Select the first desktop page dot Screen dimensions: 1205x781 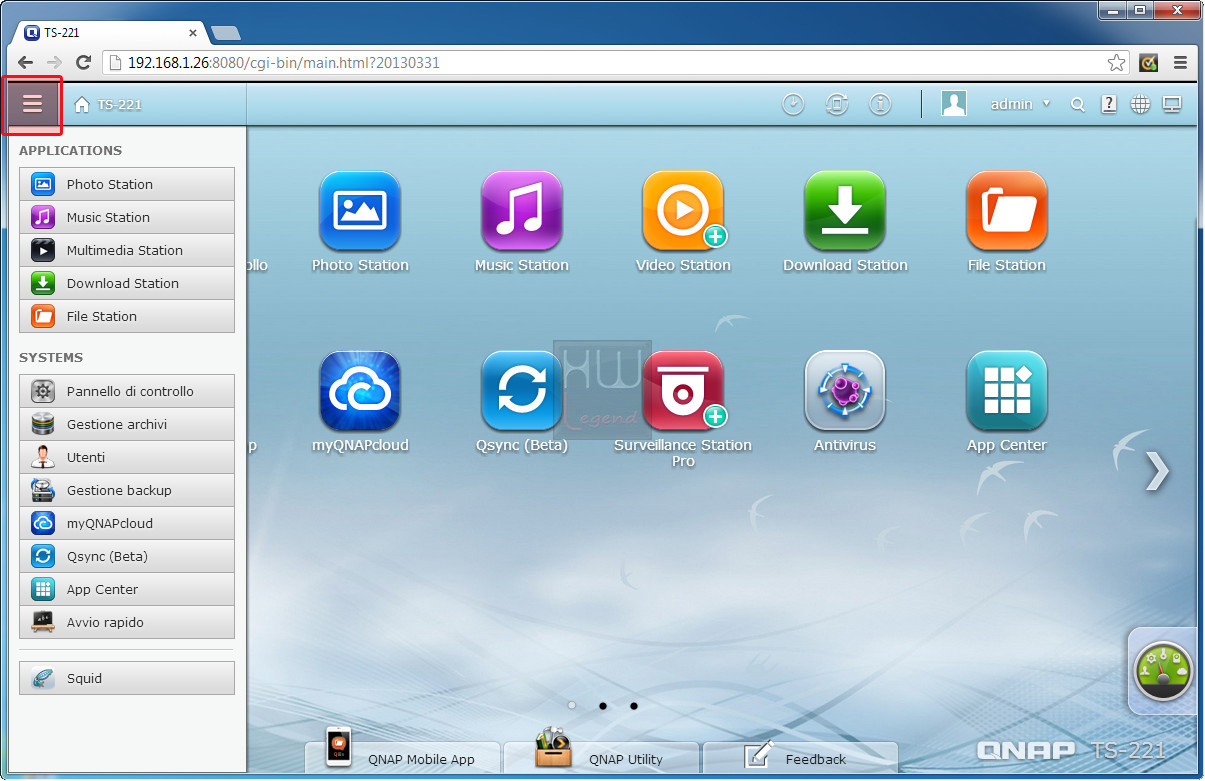[571, 706]
